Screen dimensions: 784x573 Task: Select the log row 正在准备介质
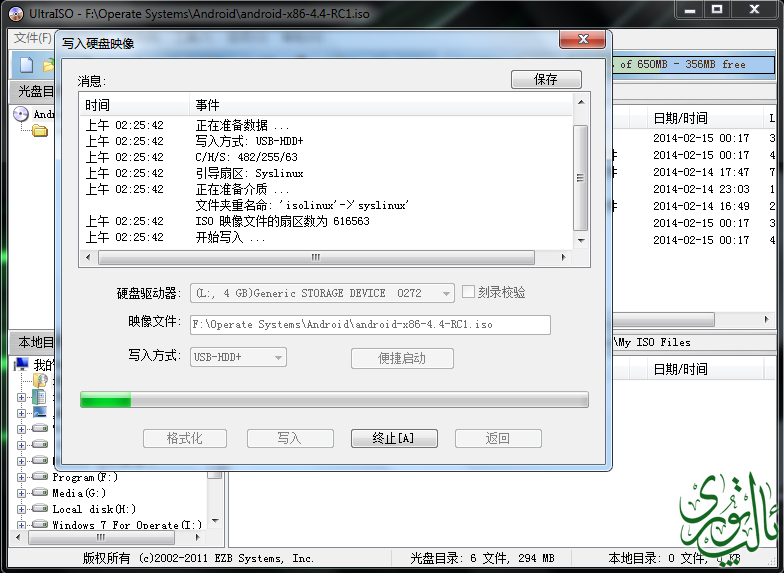[x=326, y=189]
